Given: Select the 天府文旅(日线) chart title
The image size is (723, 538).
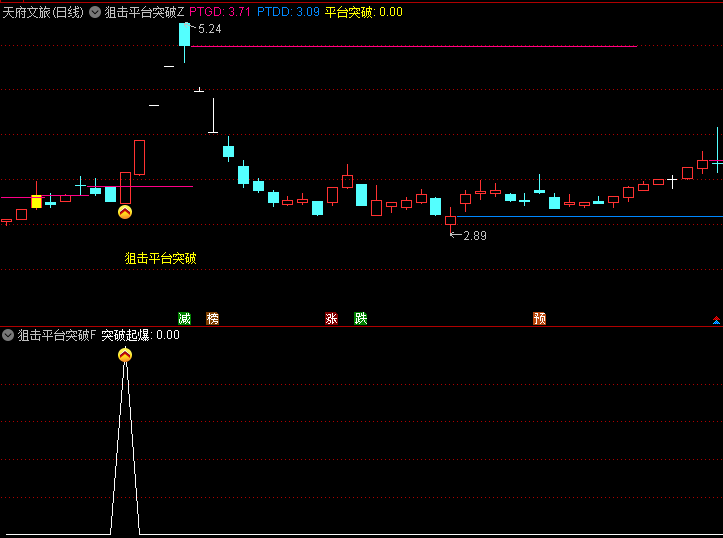Looking at the screenshot, I should (43, 12).
